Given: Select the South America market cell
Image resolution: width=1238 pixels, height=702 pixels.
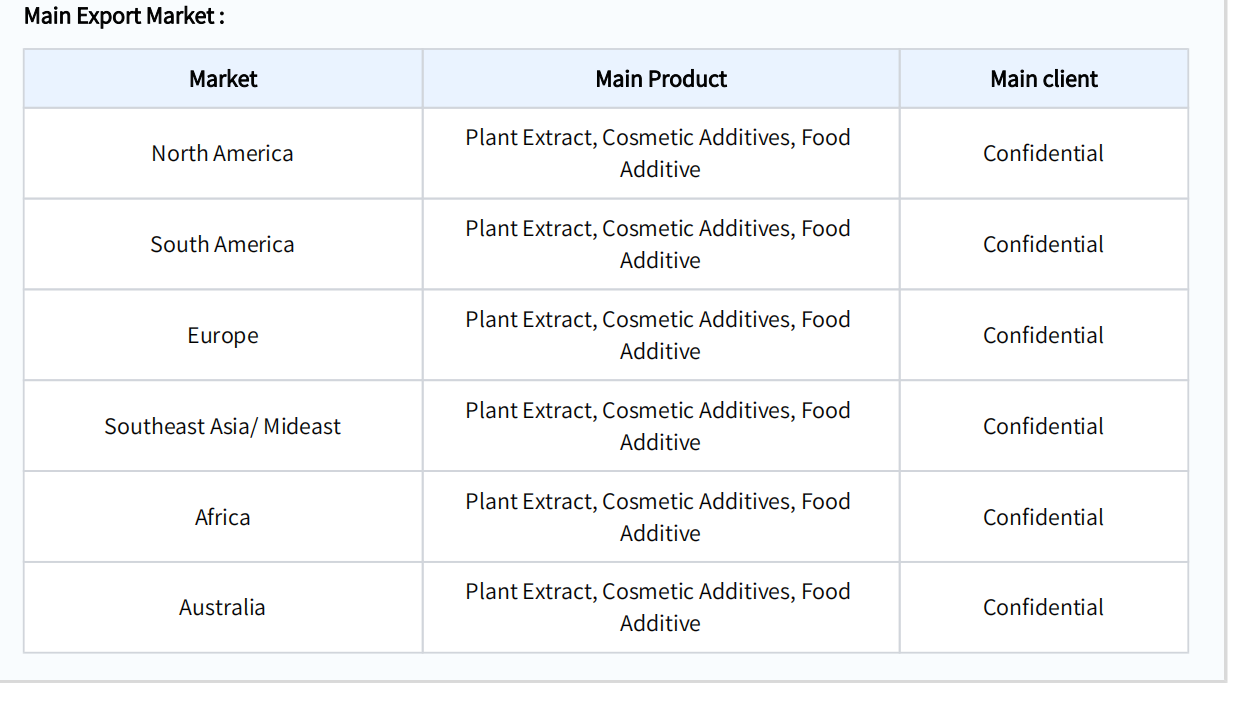Looking at the screenshot, I should [x=223, y=245].
